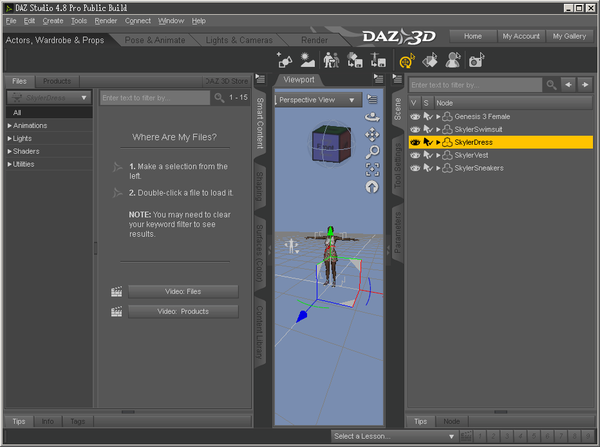Screen dimensions: 600x447
Task: Toggle visibility eye of SkylerSneakers
Action: pyautogui.click(x=415, y=168)
